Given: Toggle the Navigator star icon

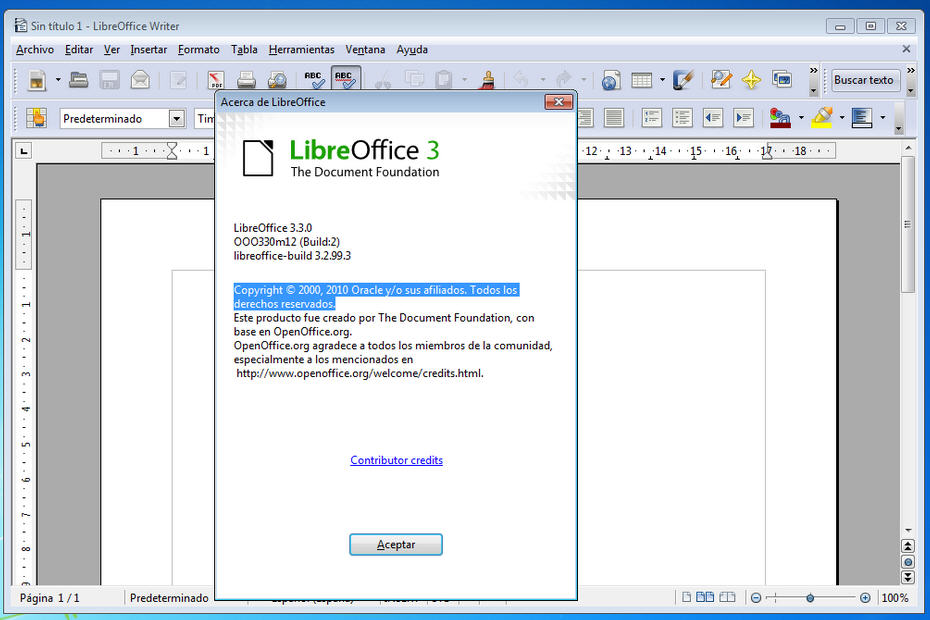Looking at the screenshot, I should [x=751, y=80].
